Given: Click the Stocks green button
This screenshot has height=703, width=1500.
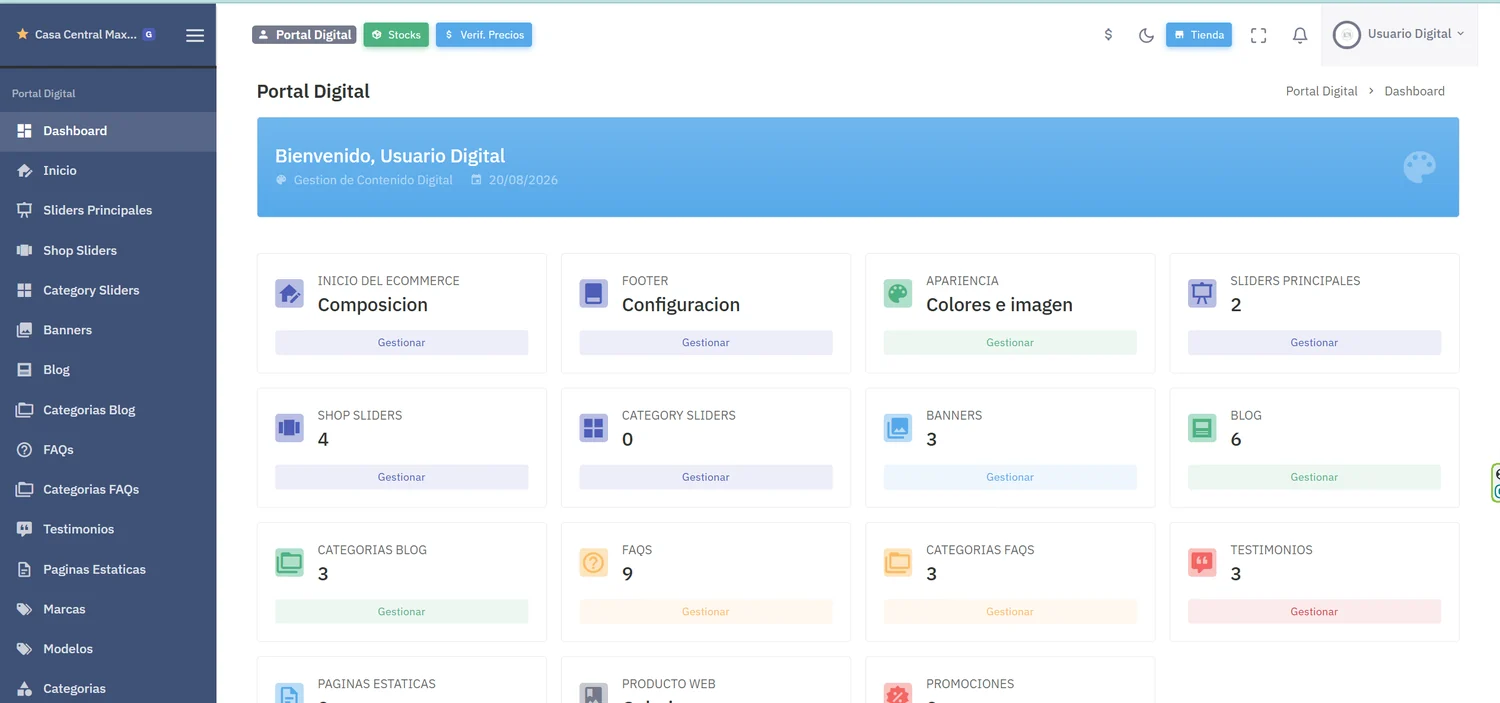Looking at the screenshot, I should (396, 35).
